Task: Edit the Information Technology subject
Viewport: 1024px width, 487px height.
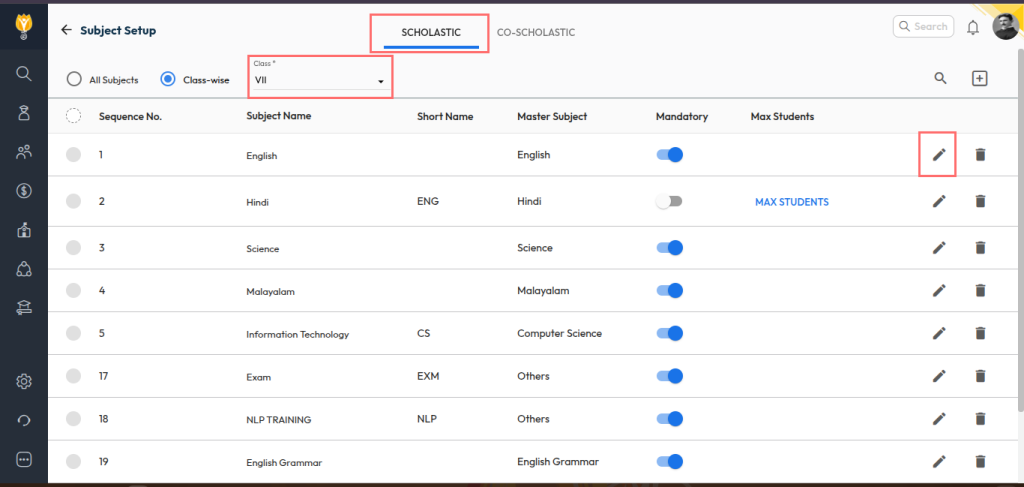Action: [938, 333]
